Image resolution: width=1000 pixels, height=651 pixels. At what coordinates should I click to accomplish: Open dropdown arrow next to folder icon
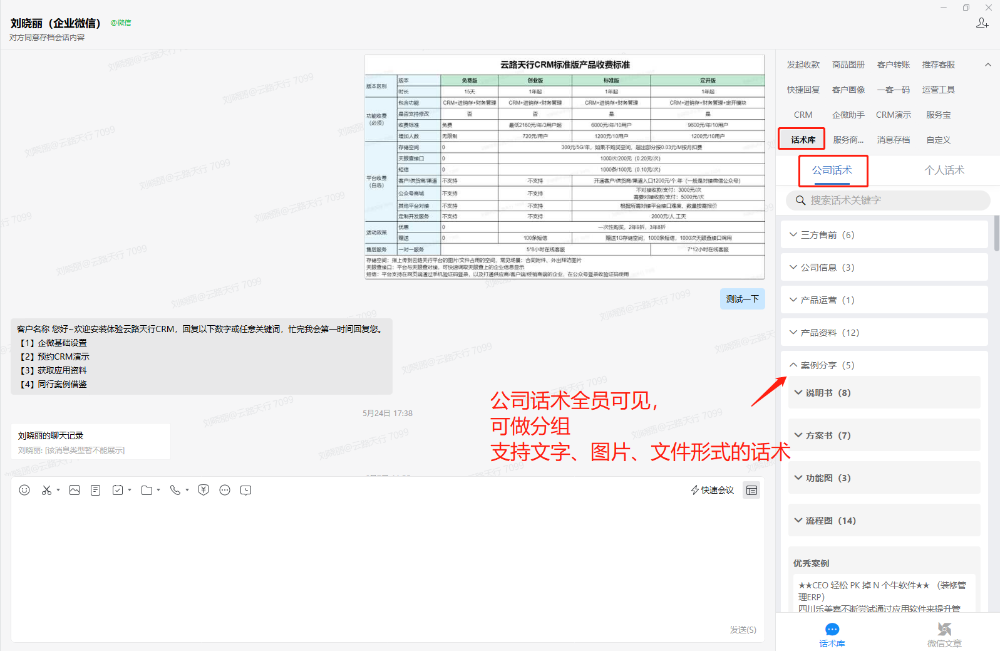158,490
